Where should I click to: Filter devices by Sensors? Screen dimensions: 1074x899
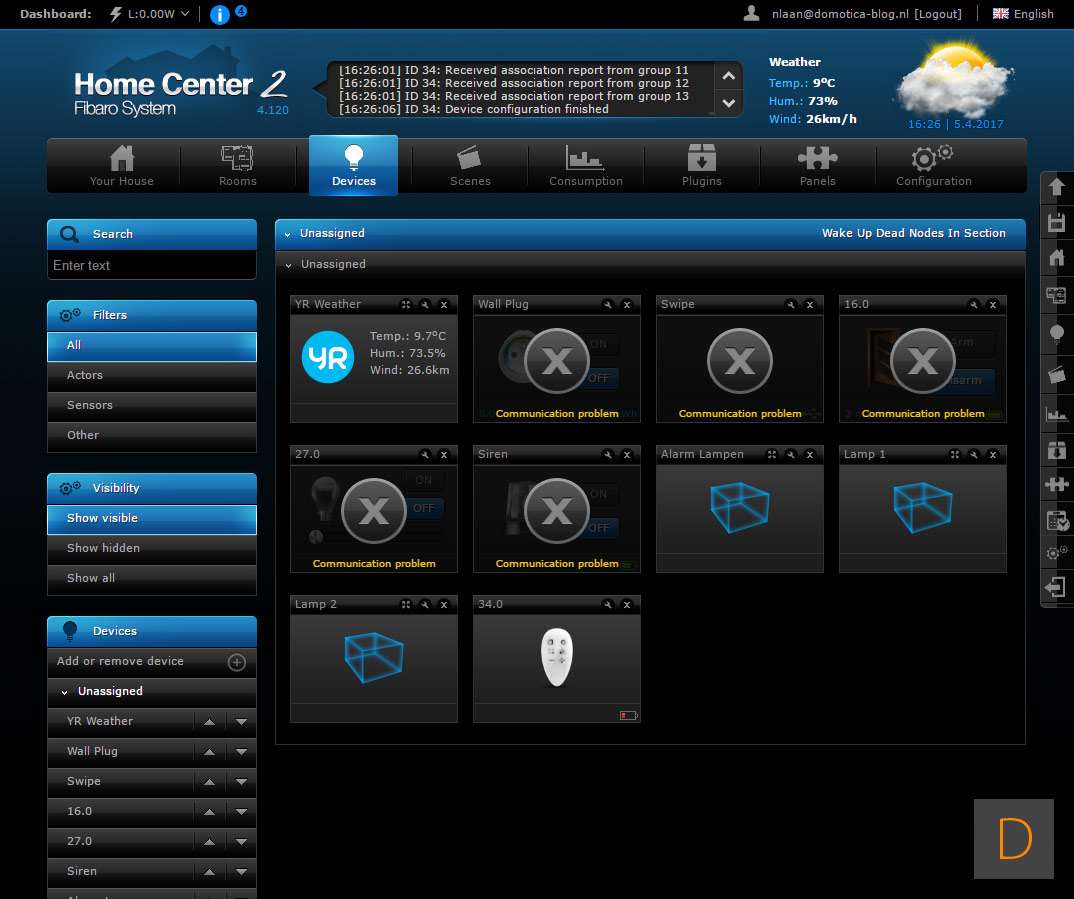pyautogui.click(x=151, y=405)
